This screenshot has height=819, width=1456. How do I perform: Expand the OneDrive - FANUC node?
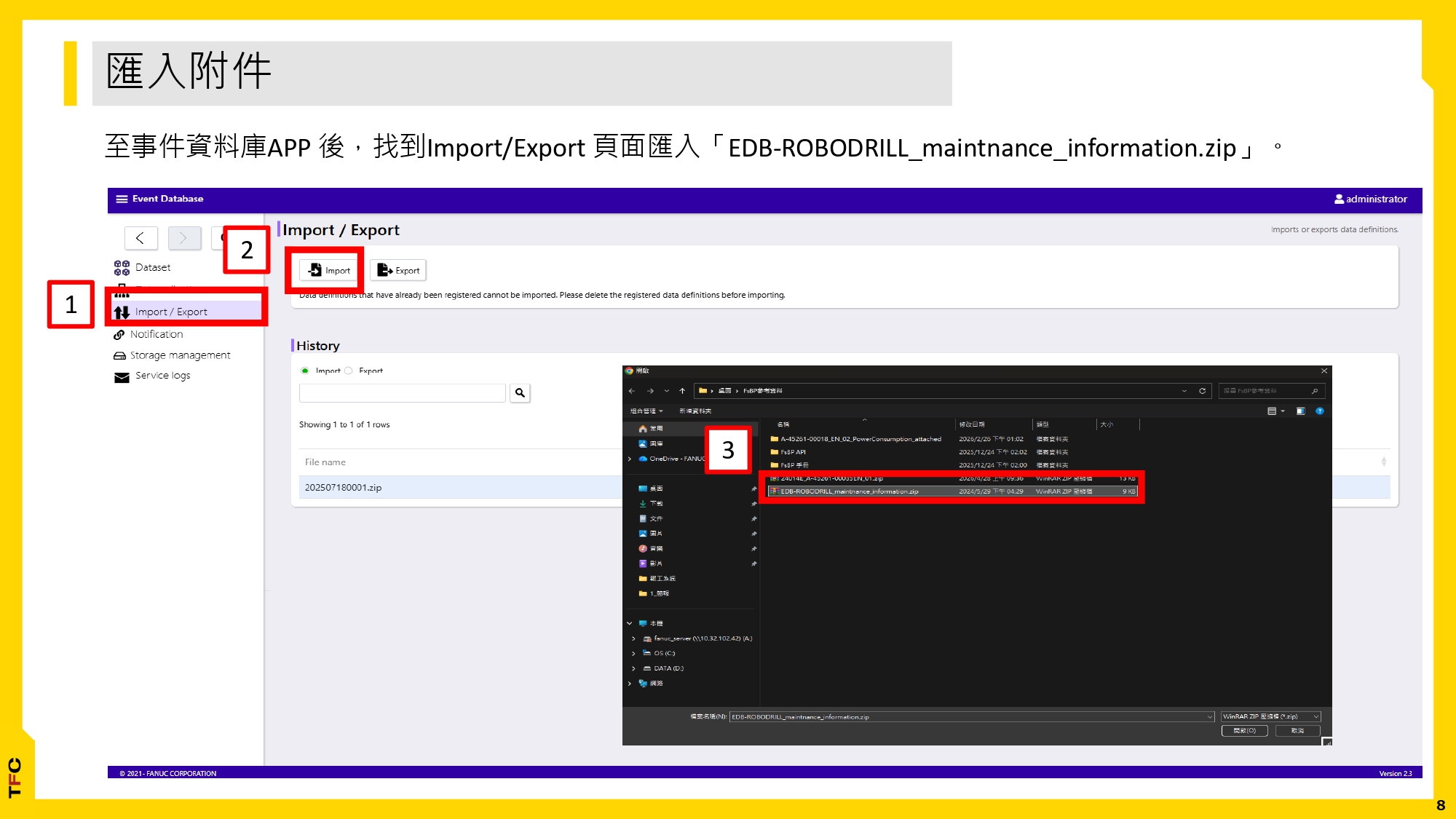click(630, 459)
